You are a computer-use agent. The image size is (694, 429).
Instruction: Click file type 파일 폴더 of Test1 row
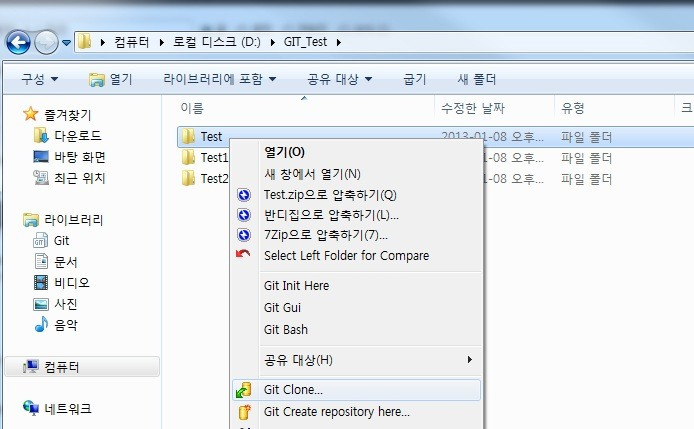point(586,158)
